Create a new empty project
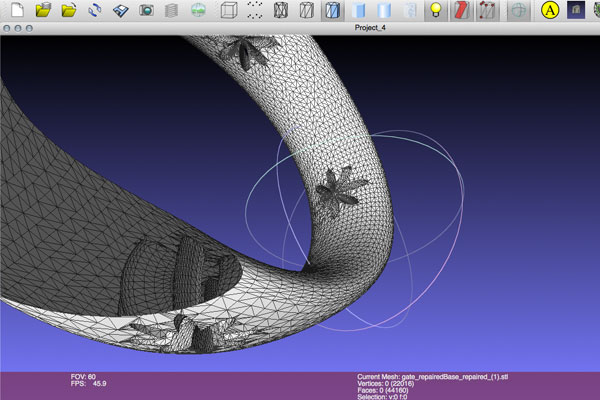Image resolution: width=600 pixels, height=400 pixels. click(x=17, y=10)
